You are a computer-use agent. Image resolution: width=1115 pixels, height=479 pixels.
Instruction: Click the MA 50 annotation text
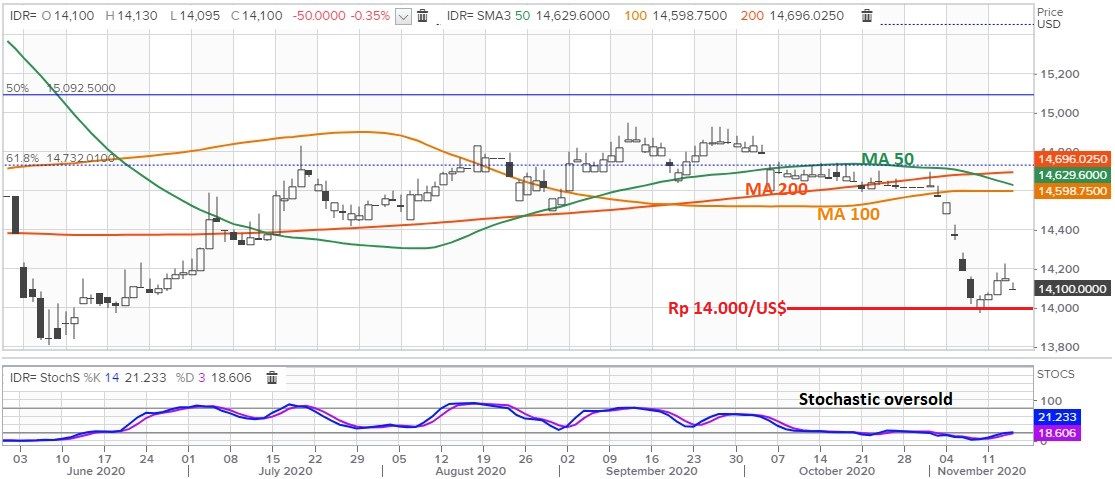pyautogui.click(x=887, y=158)
